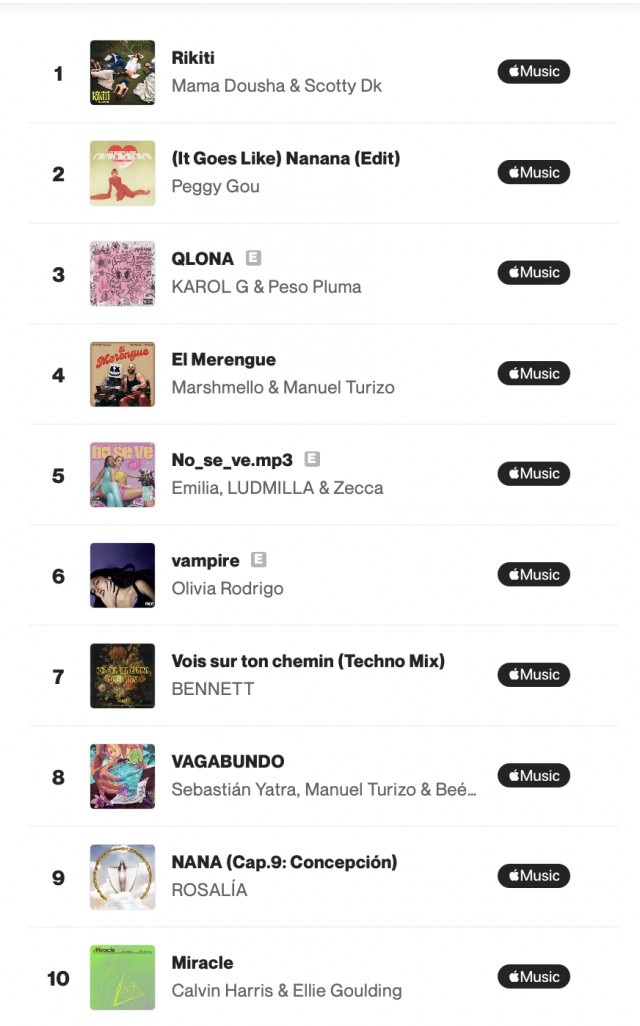Open No_se_ve.mp3 Apple Music badge
The height and width of the screenshot is (1026, 640).
tap(533, 474)
